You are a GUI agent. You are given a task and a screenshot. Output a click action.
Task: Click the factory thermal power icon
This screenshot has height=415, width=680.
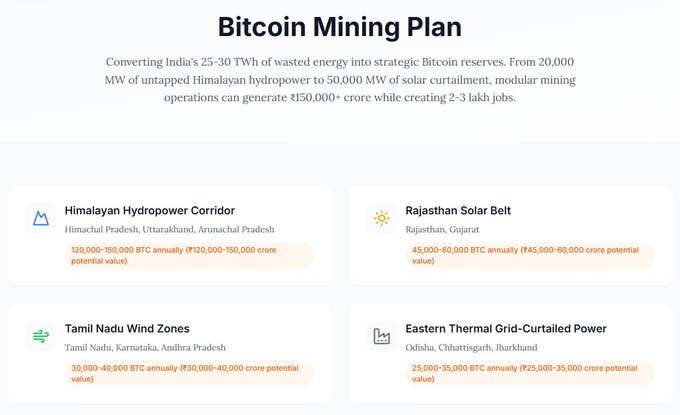click(382, 336)
